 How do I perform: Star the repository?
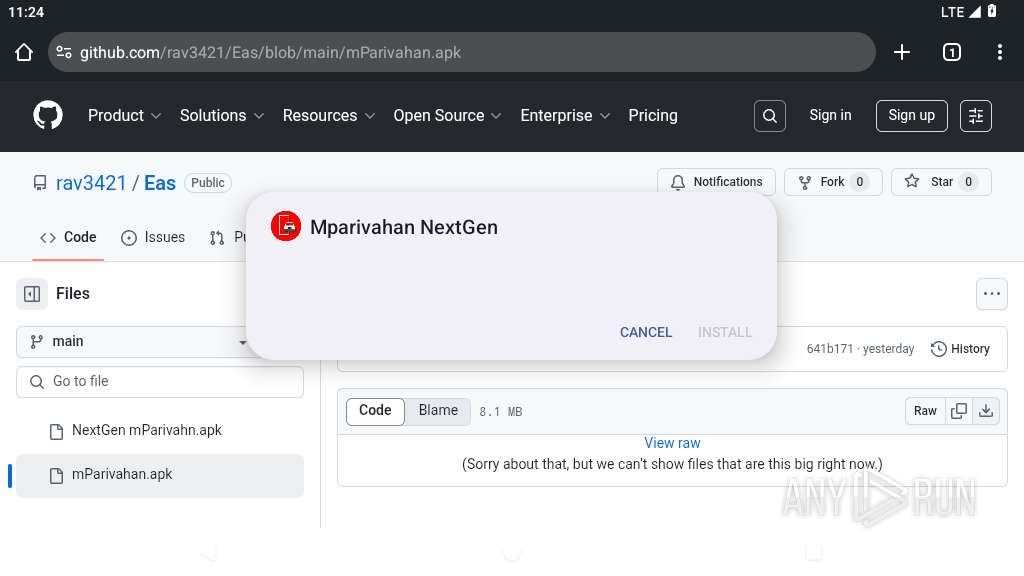pos(941,182)
